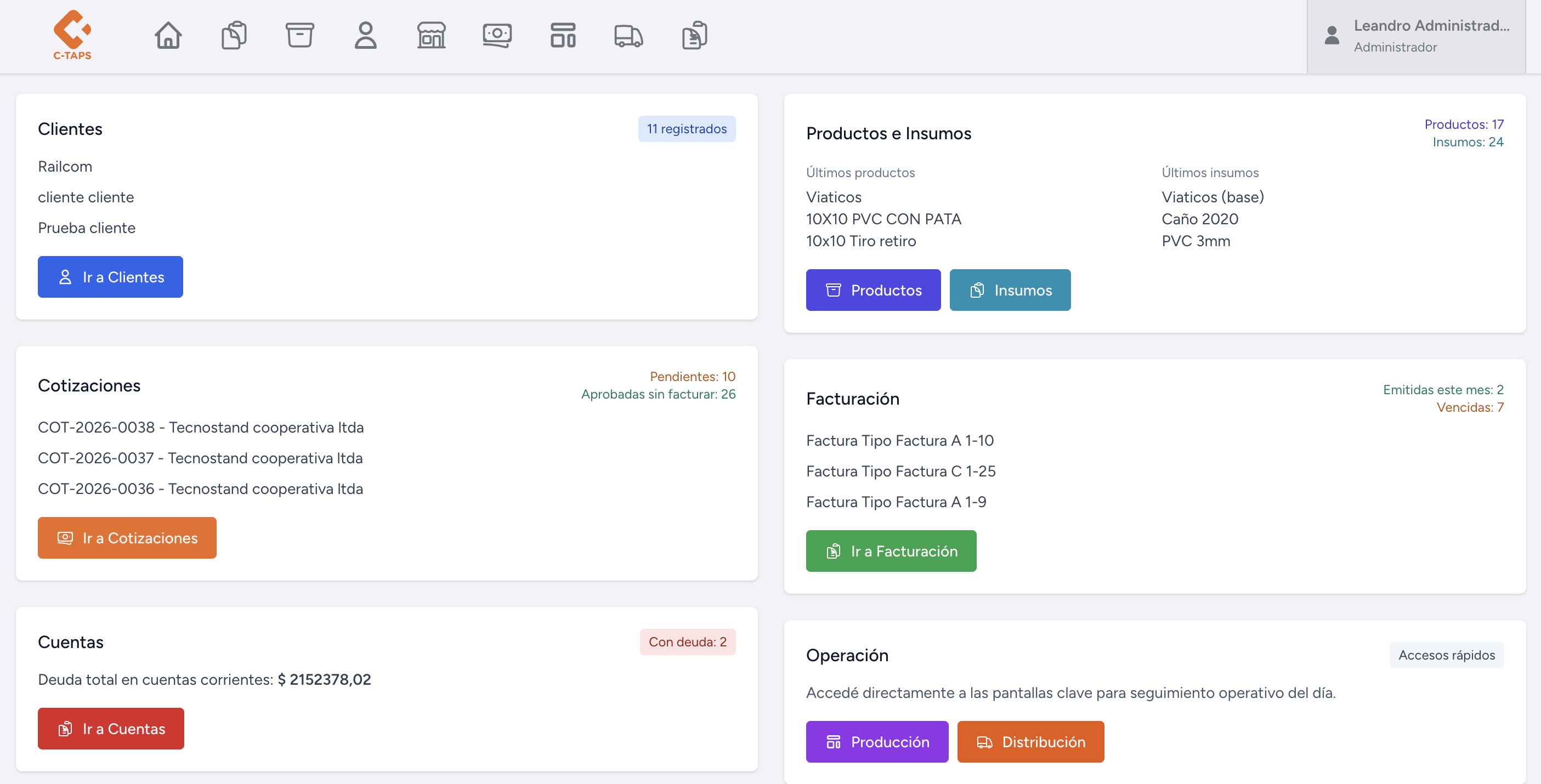
Task: Click the 11 registrados badge
Action: click(x=686, y=129)
